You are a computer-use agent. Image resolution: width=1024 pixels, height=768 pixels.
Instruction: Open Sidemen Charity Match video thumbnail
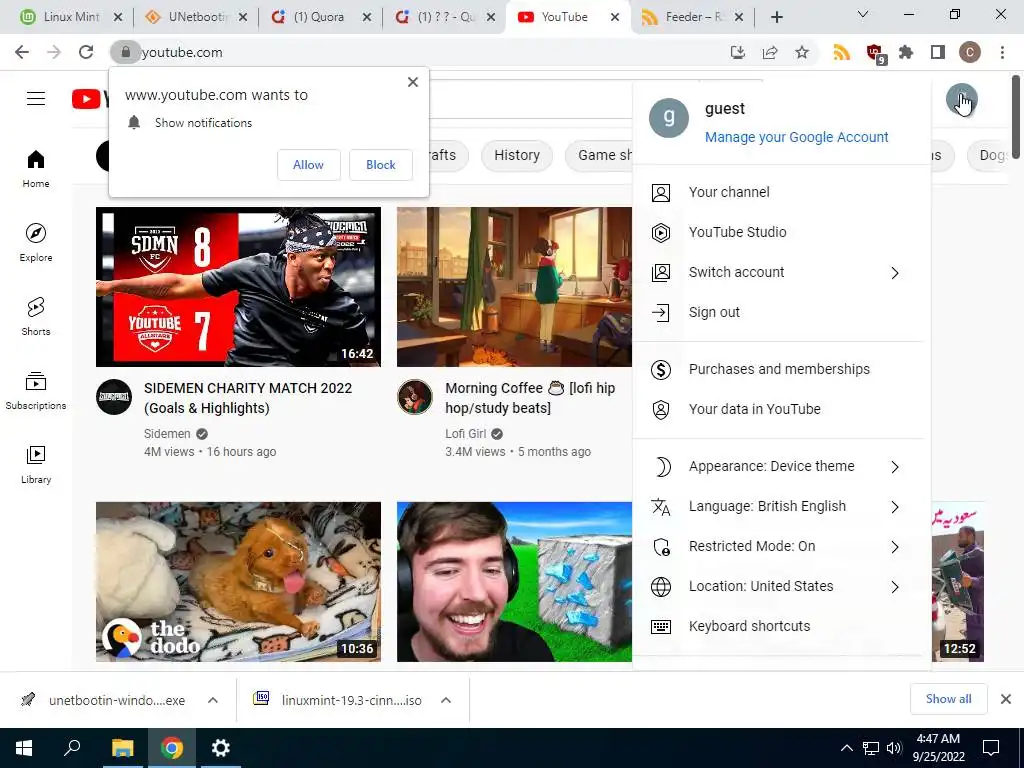click(238, 287)
